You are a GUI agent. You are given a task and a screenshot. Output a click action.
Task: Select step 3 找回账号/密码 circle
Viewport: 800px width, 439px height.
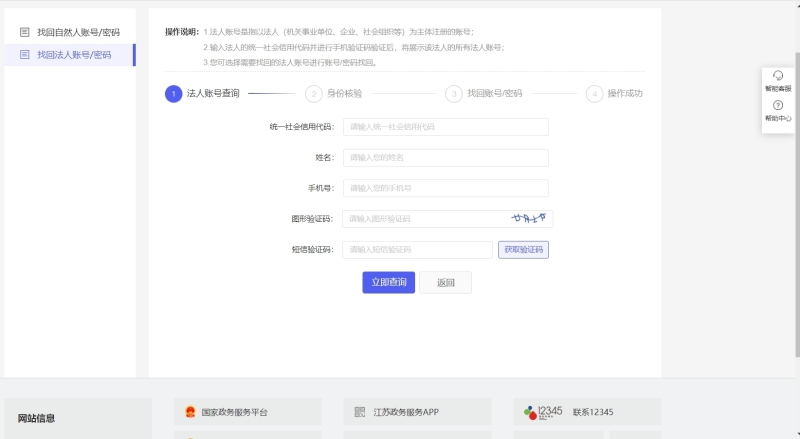point(454,93)
